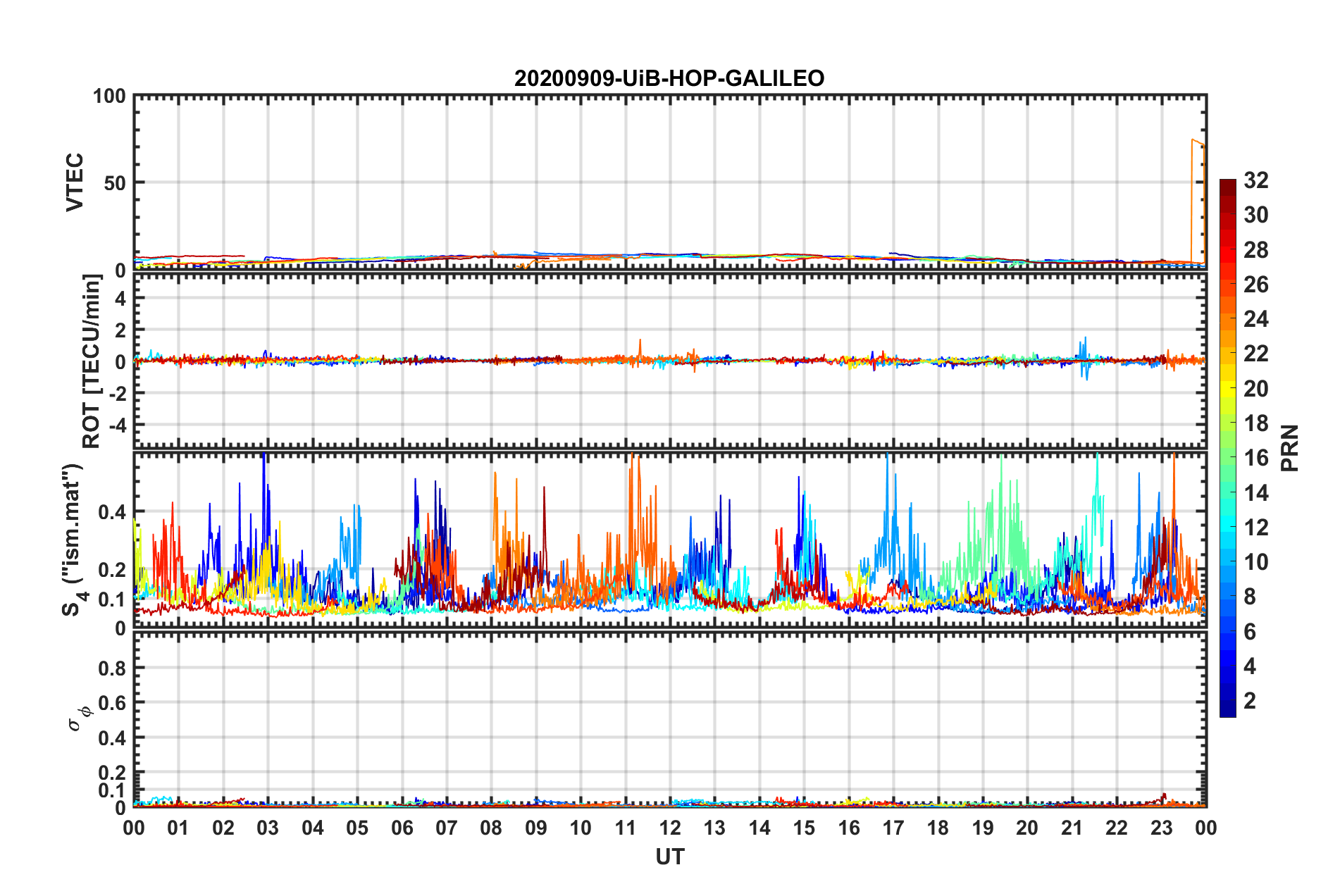This screenshot has height=896, width=1340.
Task: Click x-axis hour label 07
Action: point(447,828)
